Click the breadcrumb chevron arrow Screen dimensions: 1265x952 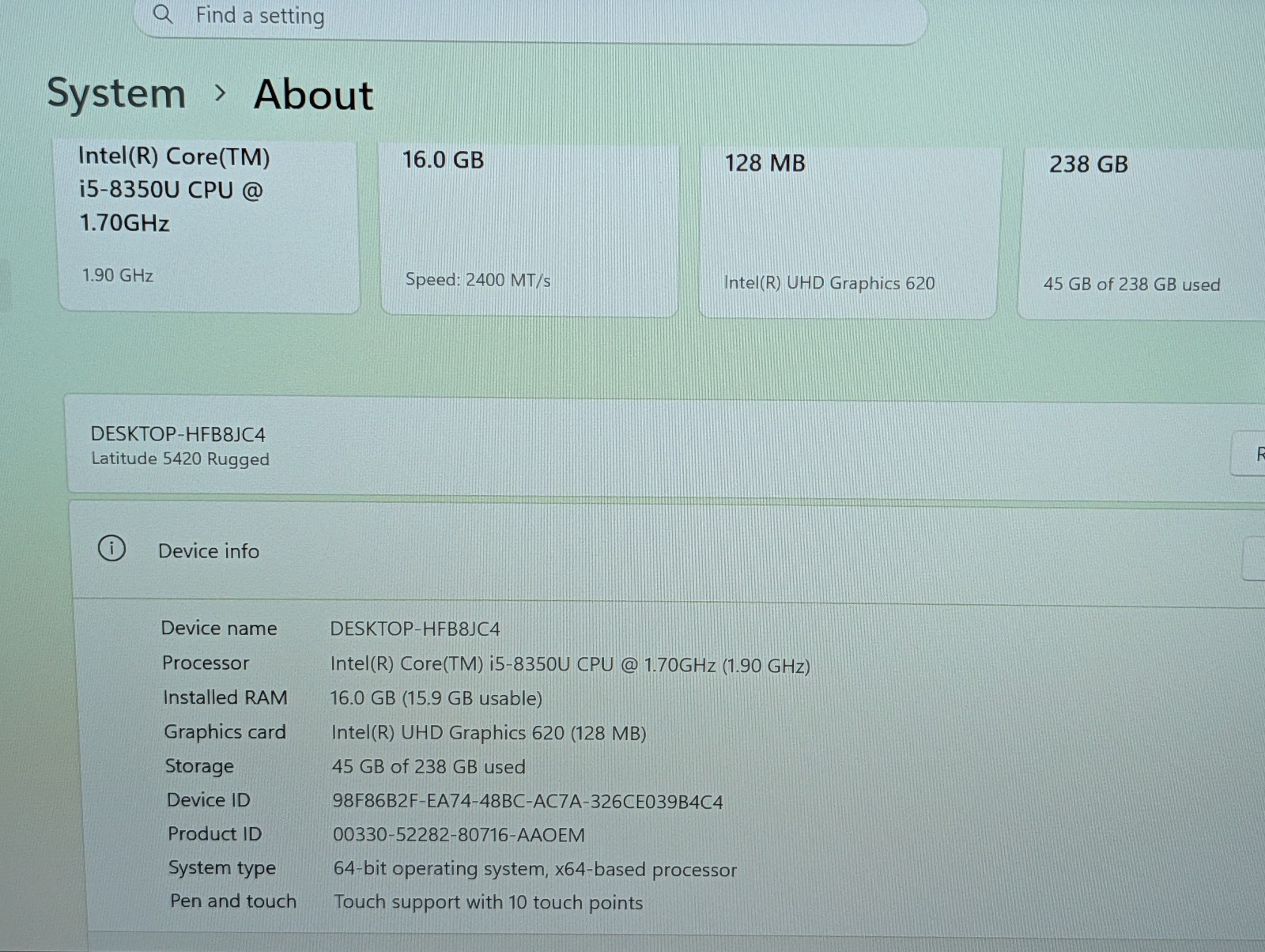click(221, 94)
